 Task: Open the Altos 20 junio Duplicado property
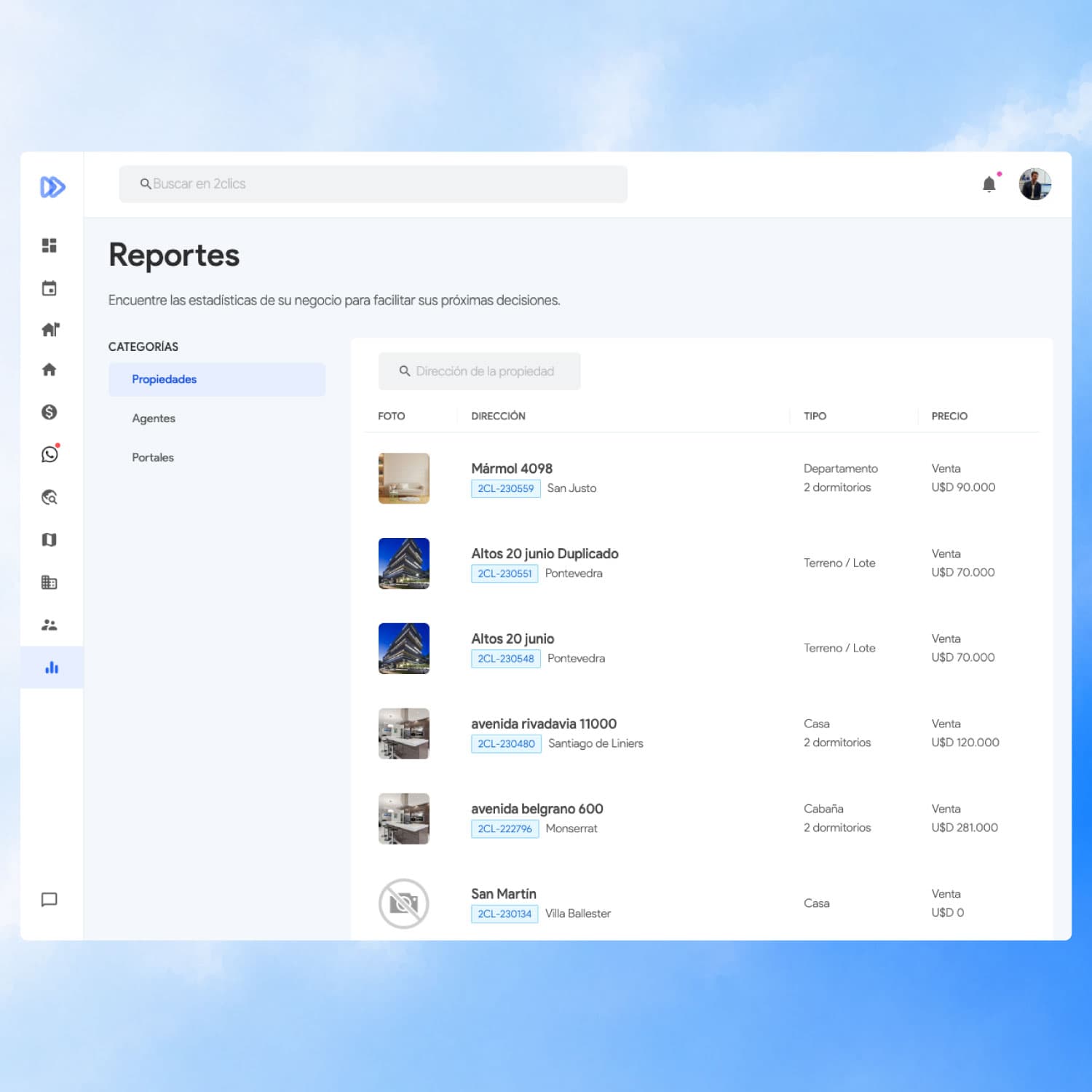point(545,553)
